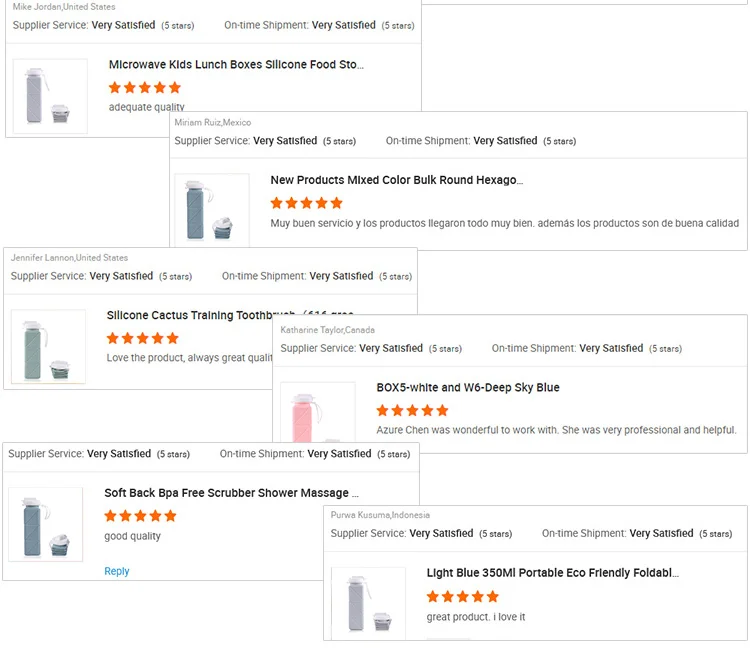Click the star rating under Soft Back Scrubber
Viewport: 750px width, 667px height.
(141, 516)
